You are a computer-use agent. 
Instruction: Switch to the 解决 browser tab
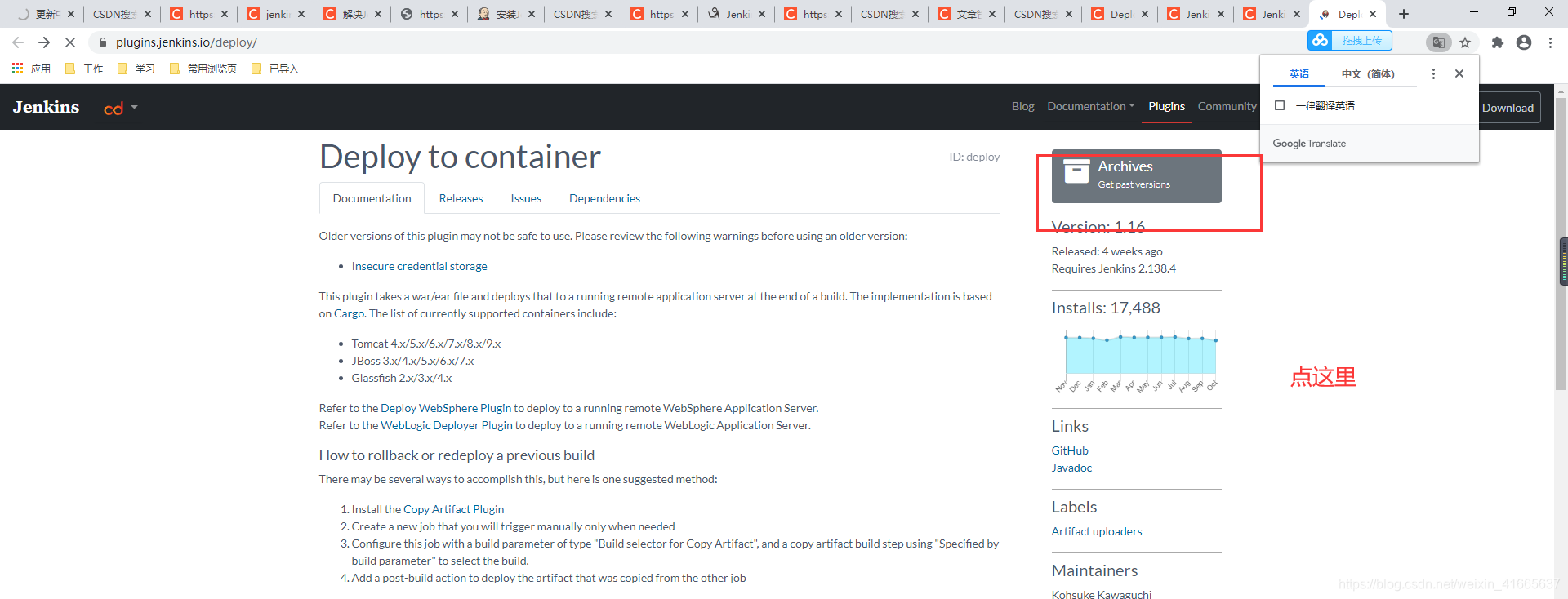tap(354, 14)
